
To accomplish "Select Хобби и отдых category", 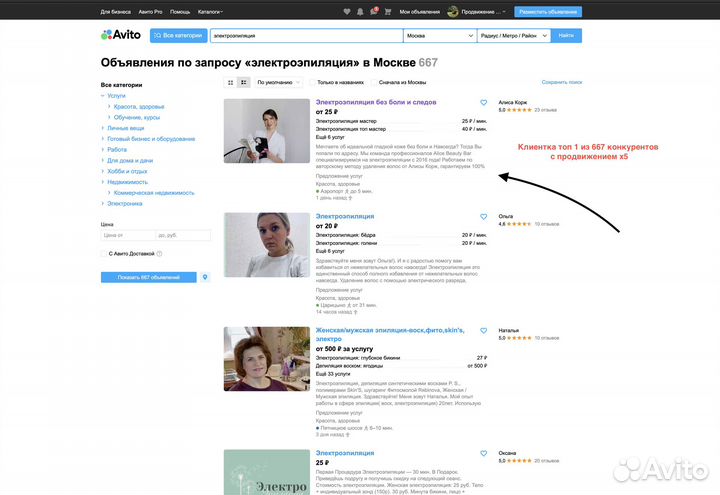I will 127,171.
